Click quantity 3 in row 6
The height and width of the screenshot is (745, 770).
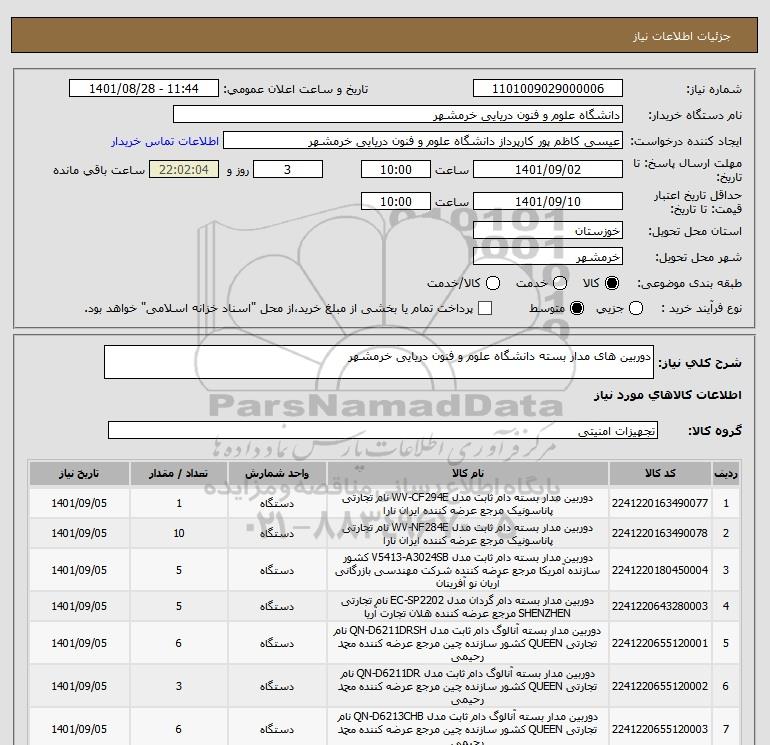(179, 686)
